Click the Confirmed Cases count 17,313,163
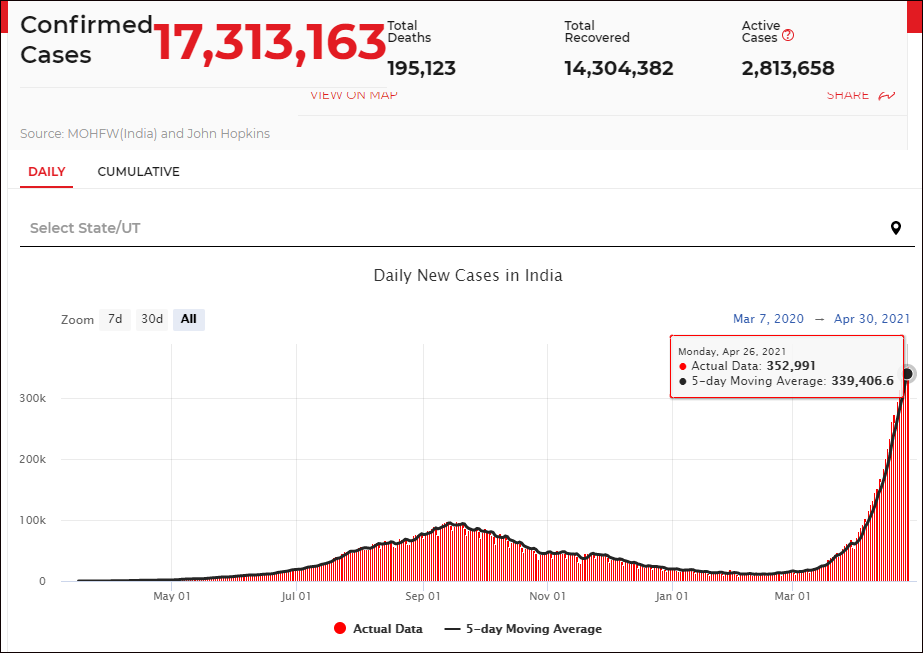 tap(270, 42)
